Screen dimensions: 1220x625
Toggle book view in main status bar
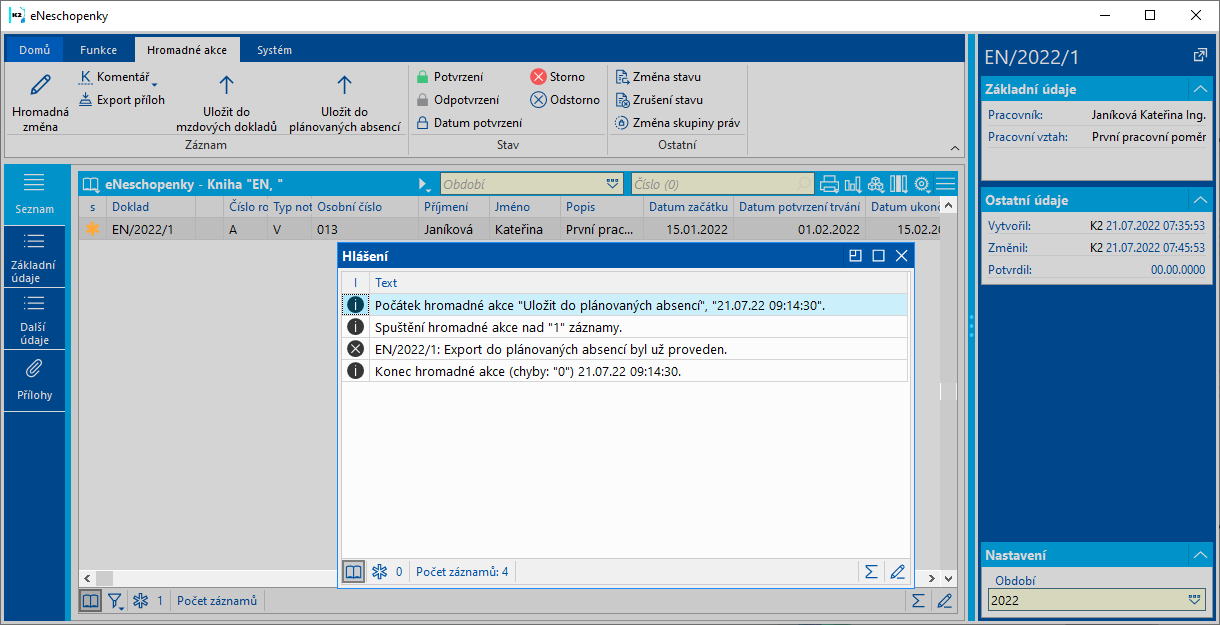[90, 601]
